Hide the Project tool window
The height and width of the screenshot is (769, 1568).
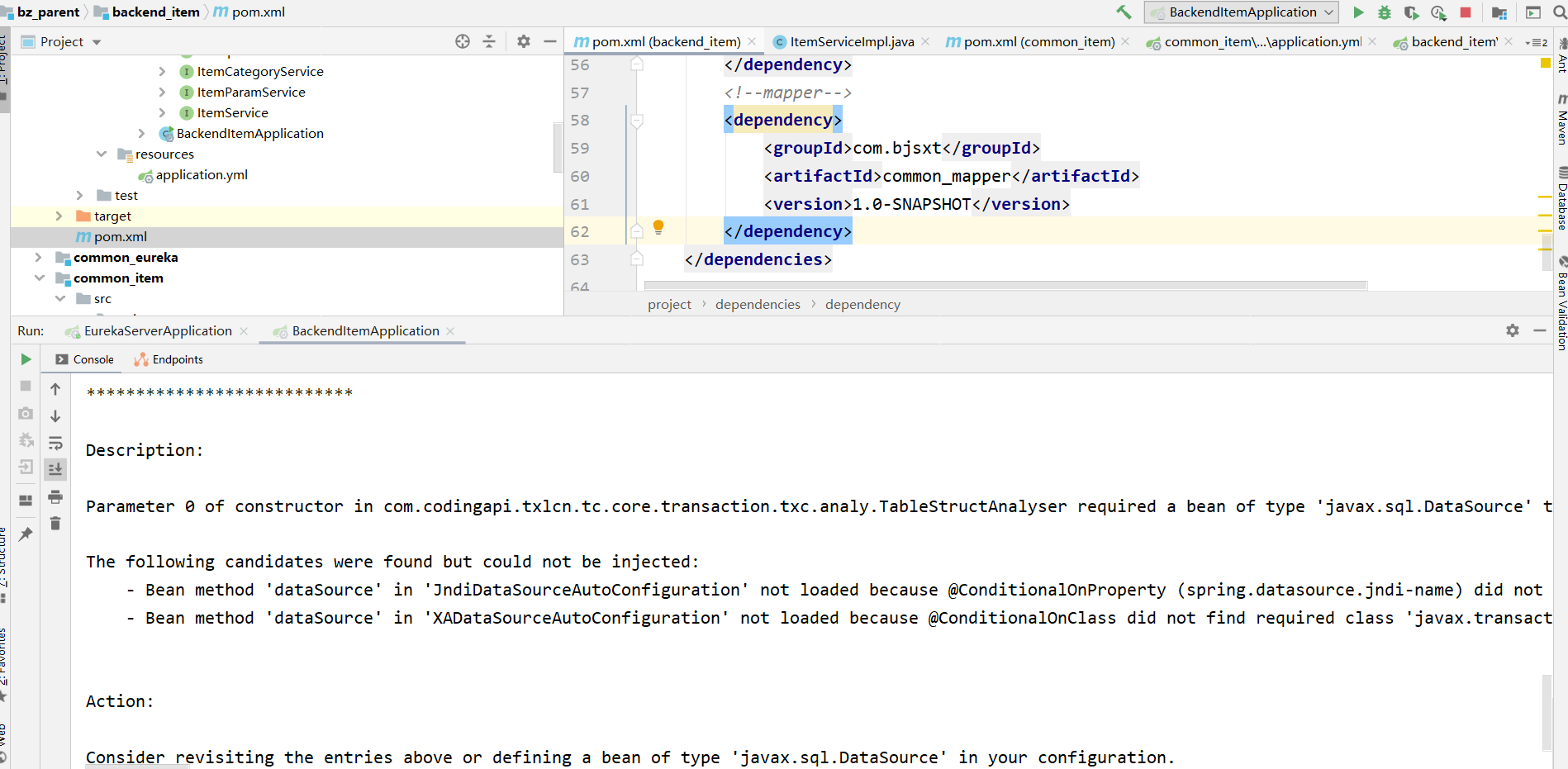[x=550, y=41]
